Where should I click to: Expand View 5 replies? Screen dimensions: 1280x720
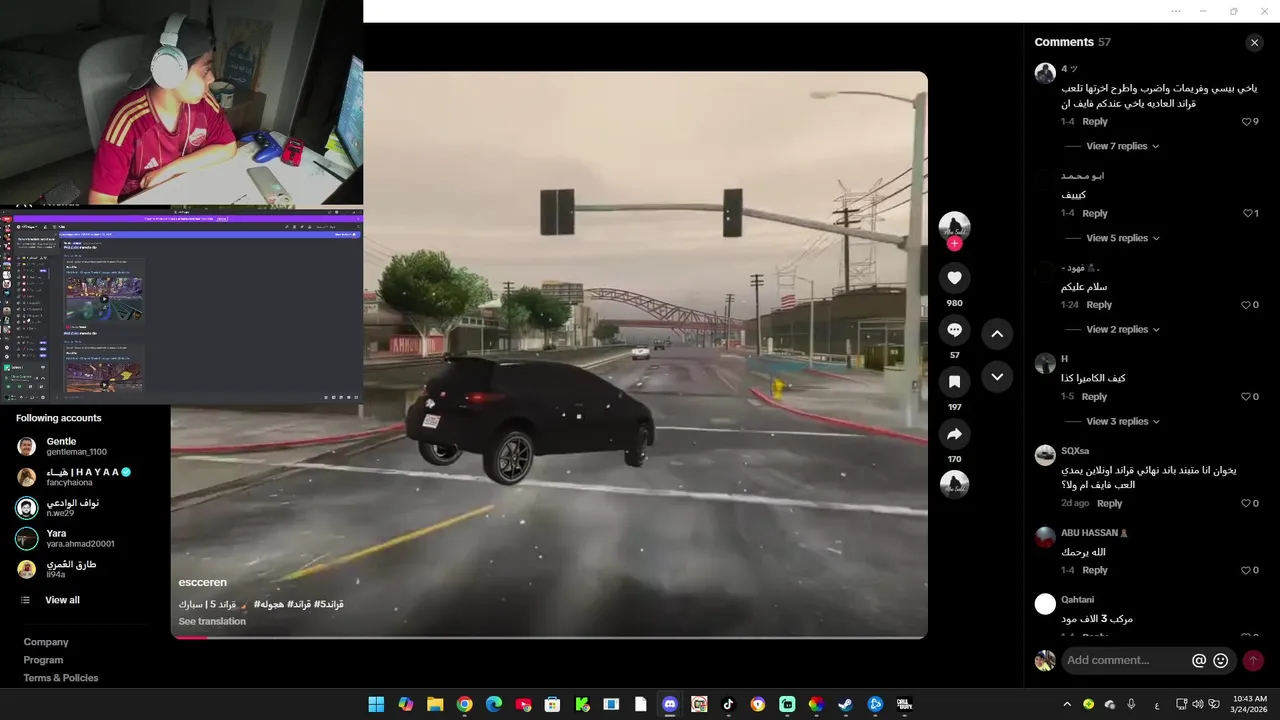pos(1122,238)
